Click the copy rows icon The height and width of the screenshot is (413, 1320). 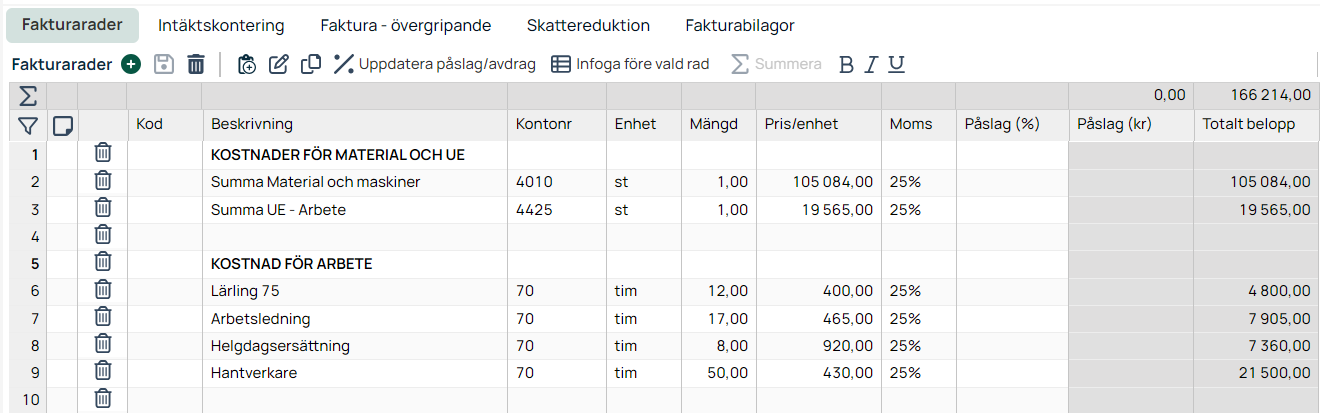pos(311,64)
